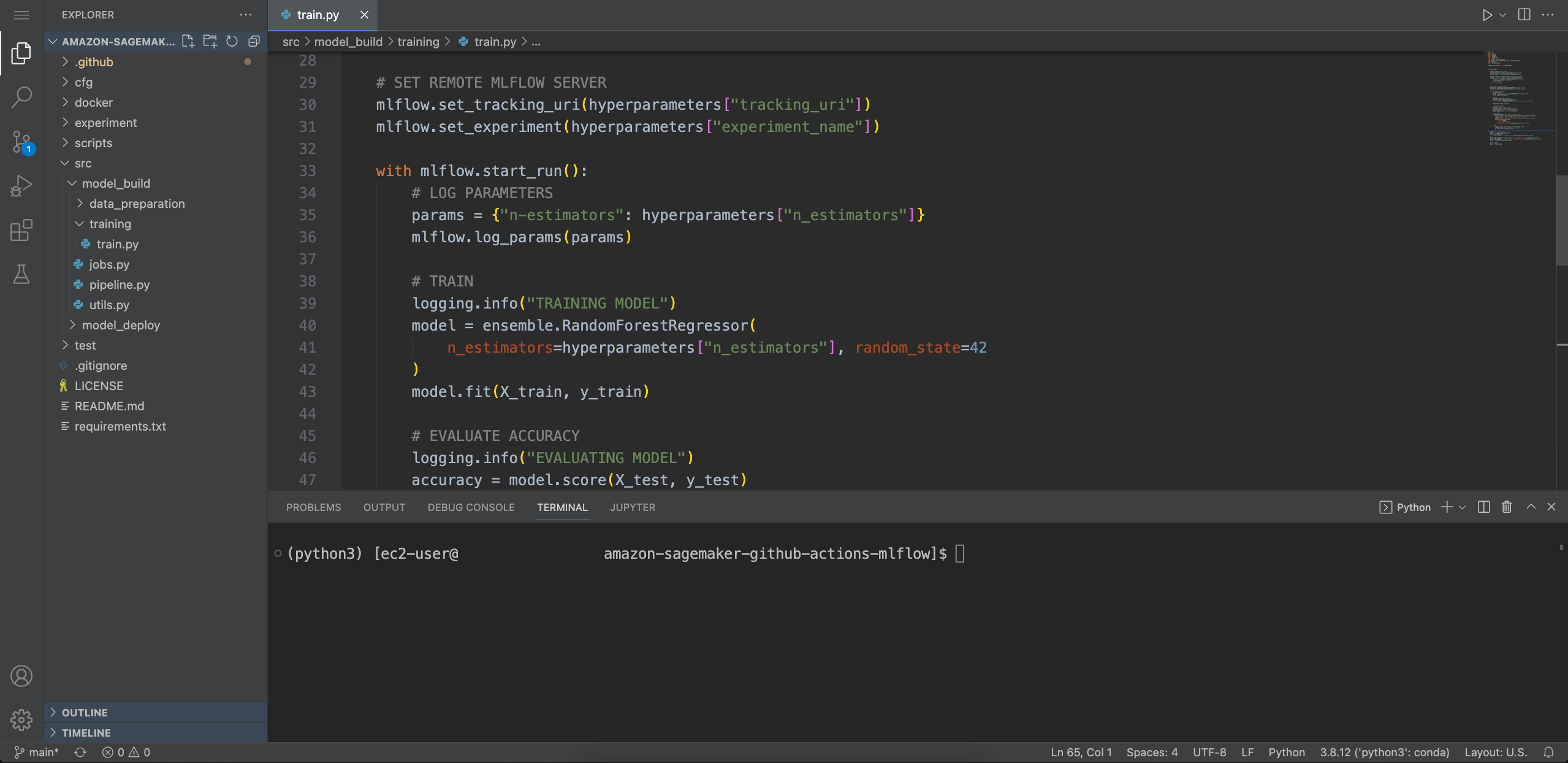
Task: Open the new terminal launch profile dropdown
Action: tap(1463, 507)
